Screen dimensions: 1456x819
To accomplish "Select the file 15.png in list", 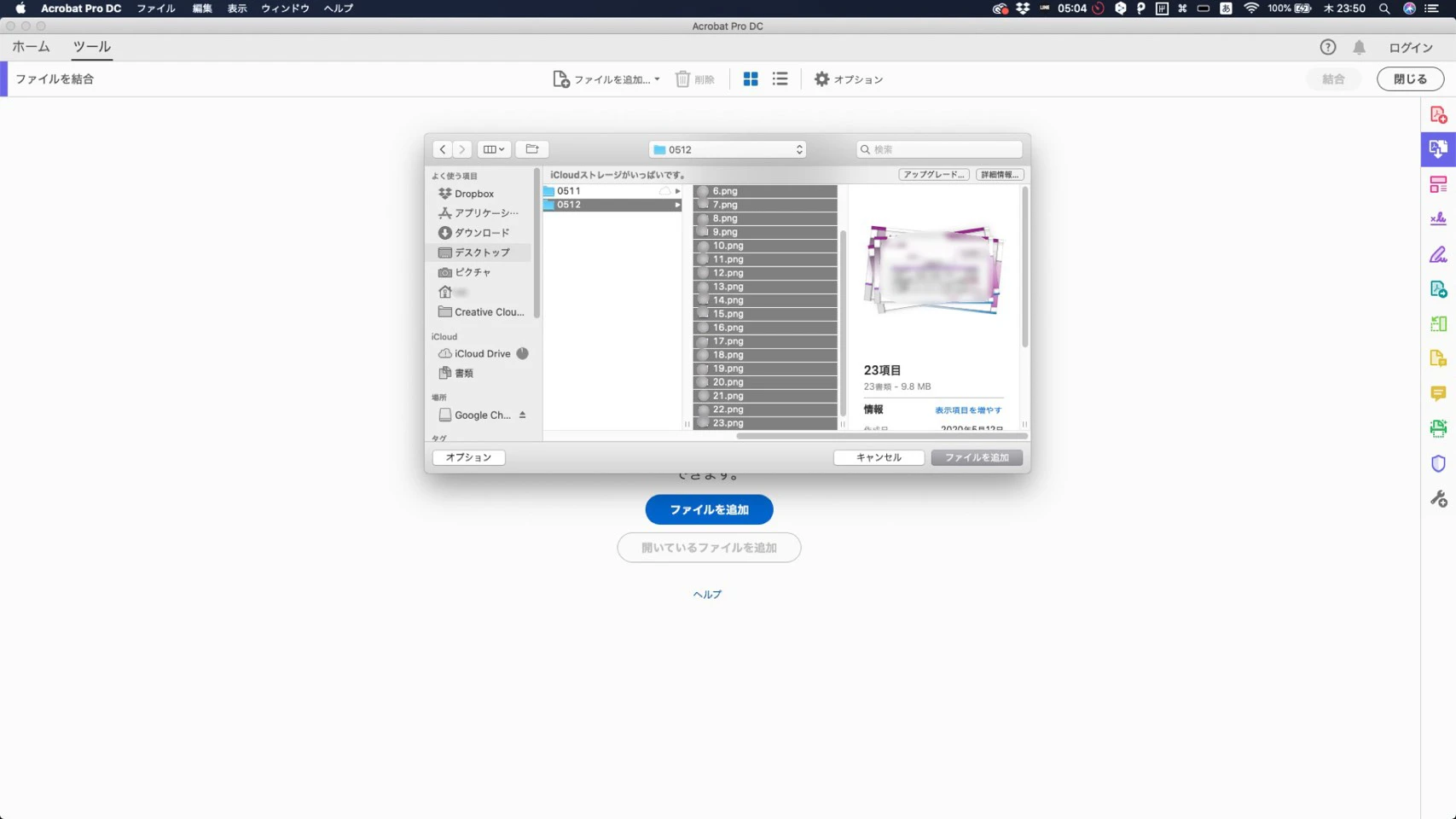I will pos(765,314).
